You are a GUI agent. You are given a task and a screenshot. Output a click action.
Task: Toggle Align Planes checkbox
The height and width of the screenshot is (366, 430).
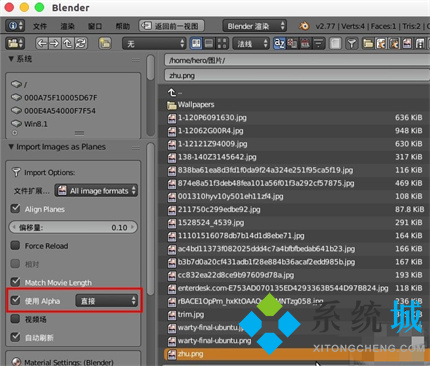tap(15, 209)
